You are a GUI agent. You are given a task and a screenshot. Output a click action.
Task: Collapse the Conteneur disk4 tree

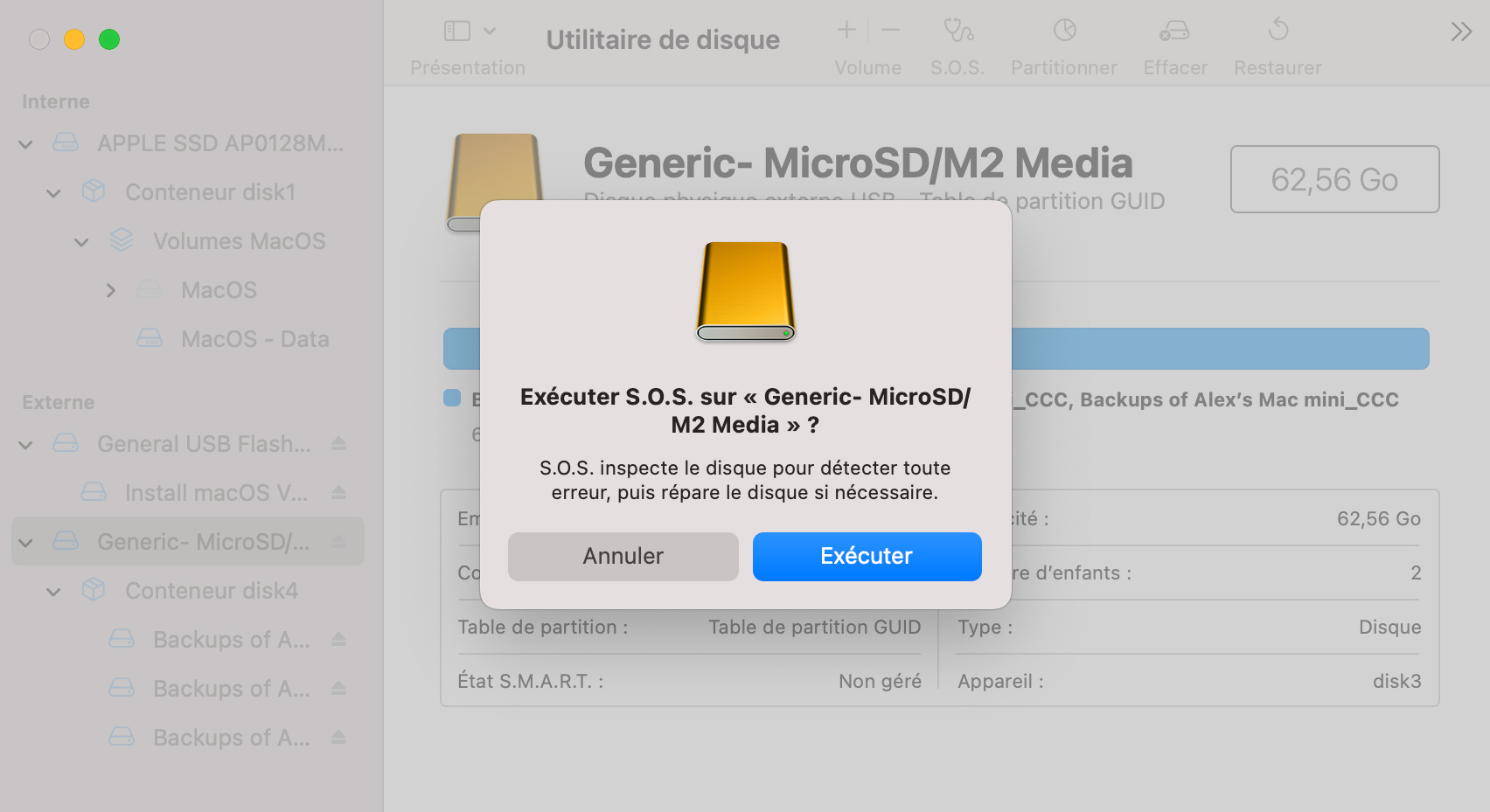click(53, 592)
